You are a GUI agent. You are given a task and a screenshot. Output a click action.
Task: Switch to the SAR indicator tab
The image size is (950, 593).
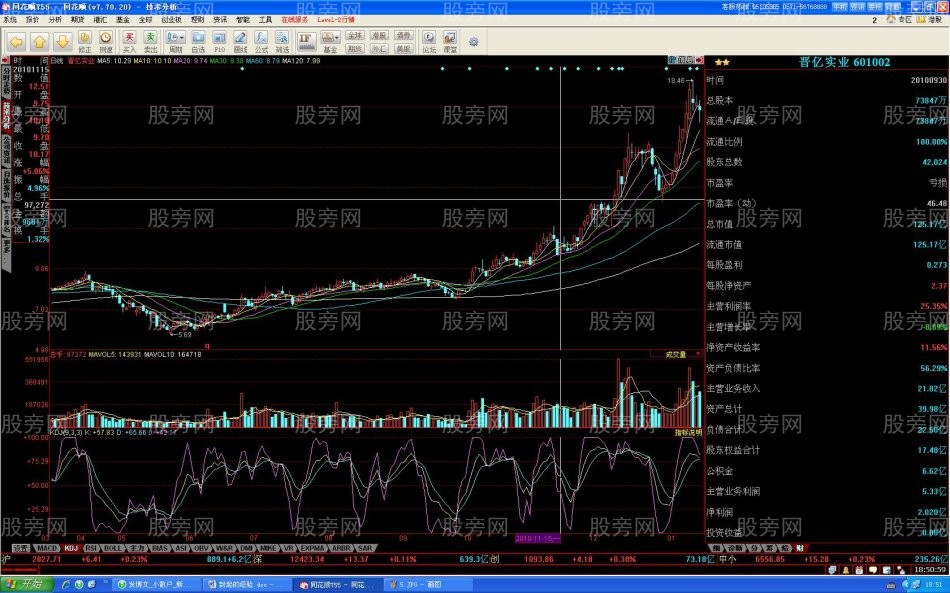(365, 548)
